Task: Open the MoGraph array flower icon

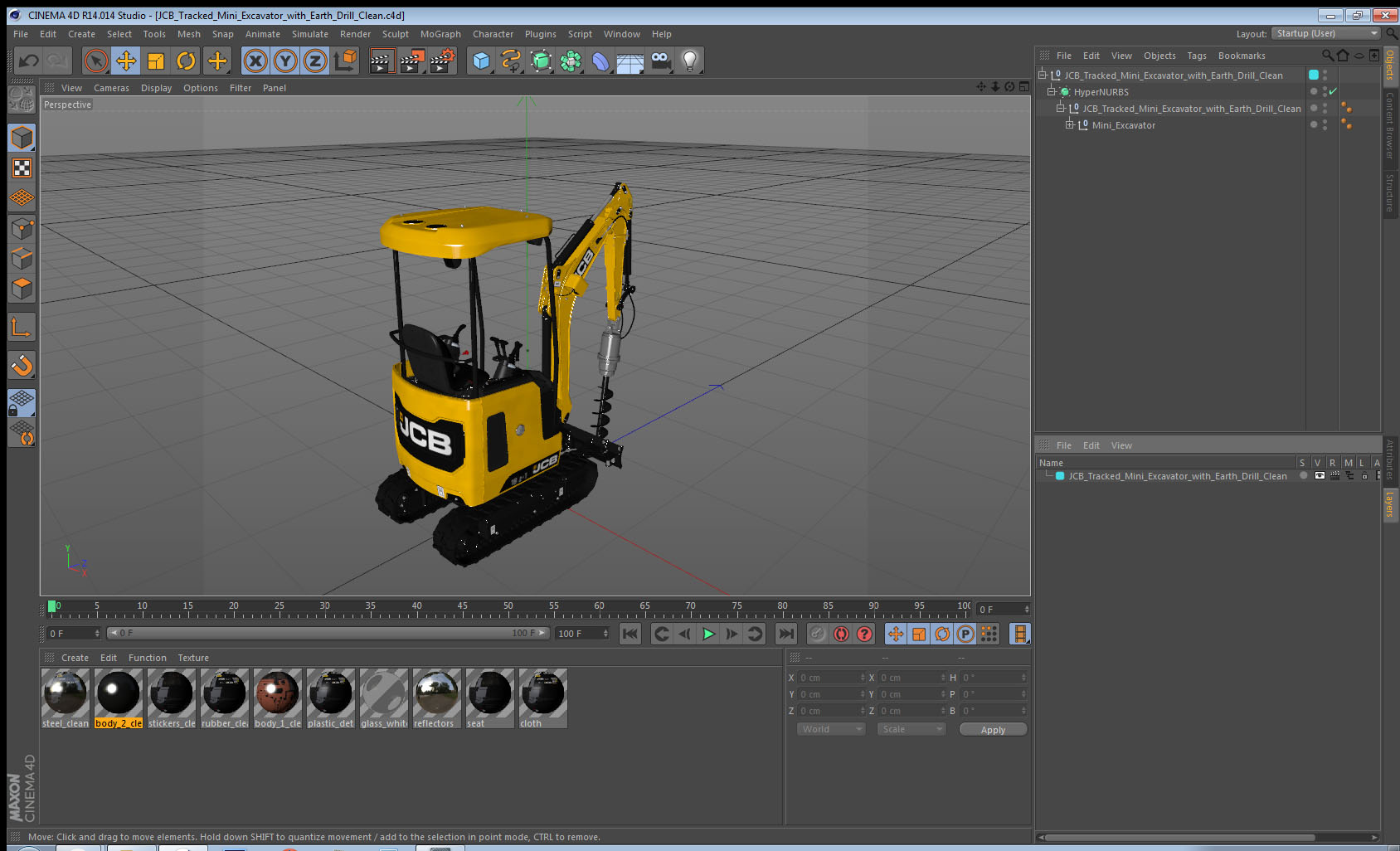Action: [x=571, y=61]
